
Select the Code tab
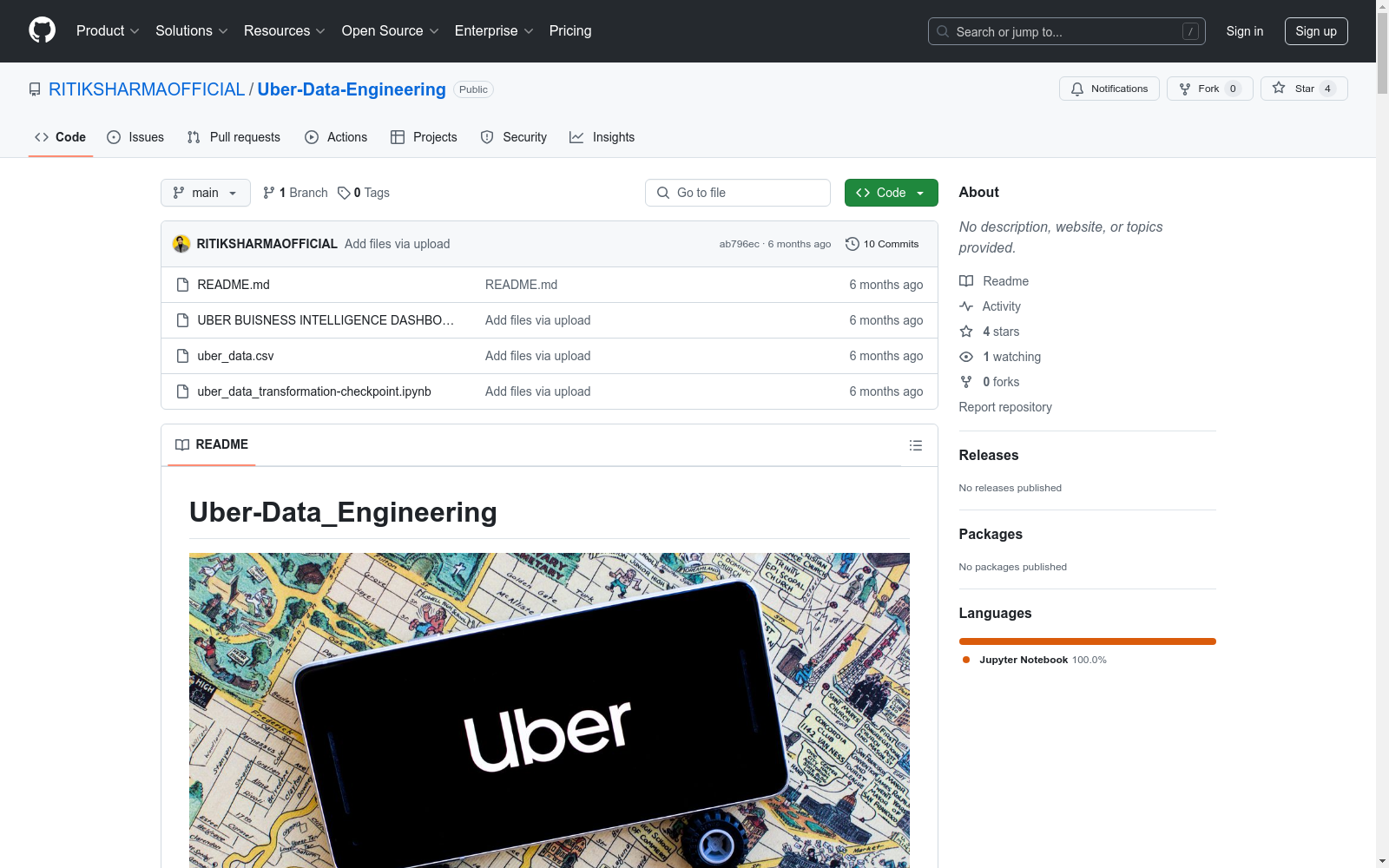click(x=61, y=137)
